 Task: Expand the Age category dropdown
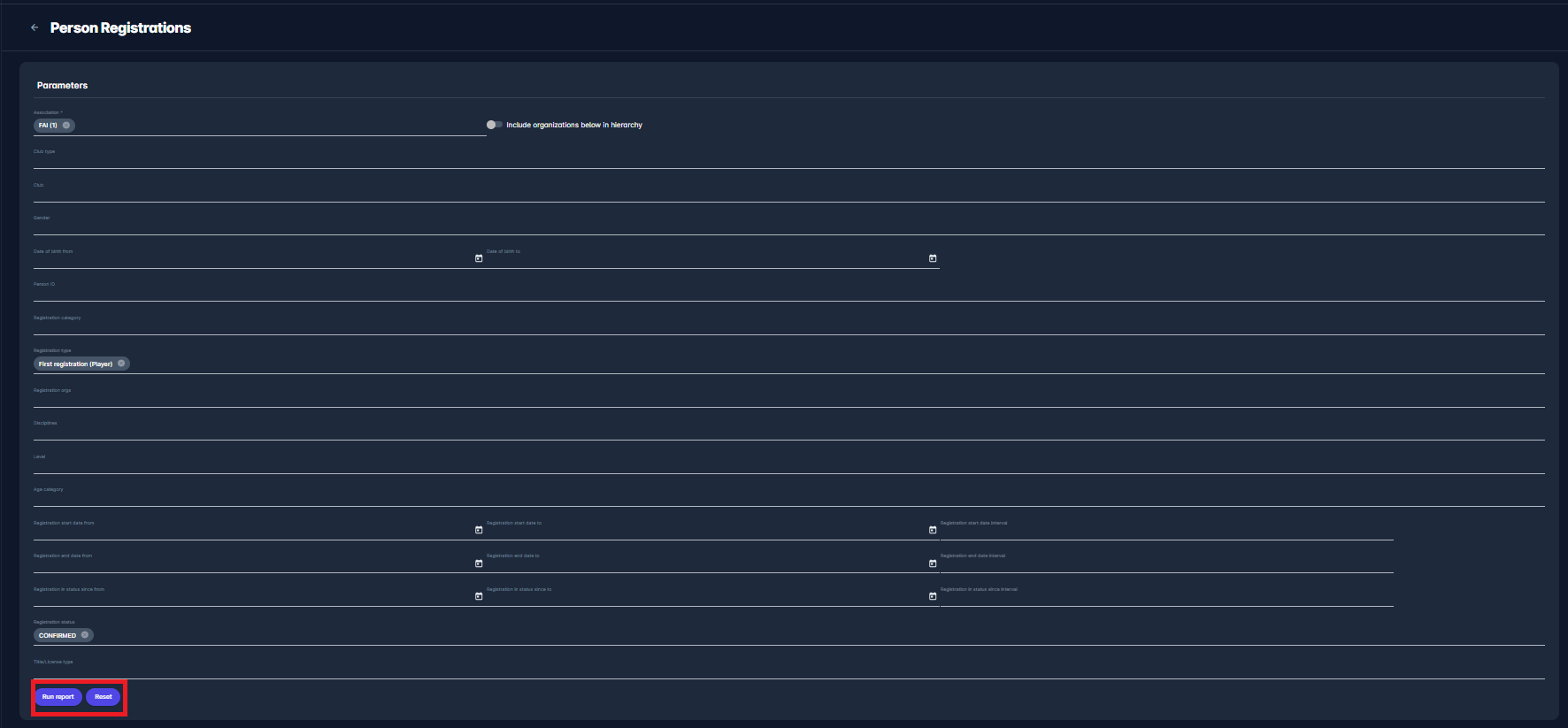pyautogui.click(x=788, y=498)
